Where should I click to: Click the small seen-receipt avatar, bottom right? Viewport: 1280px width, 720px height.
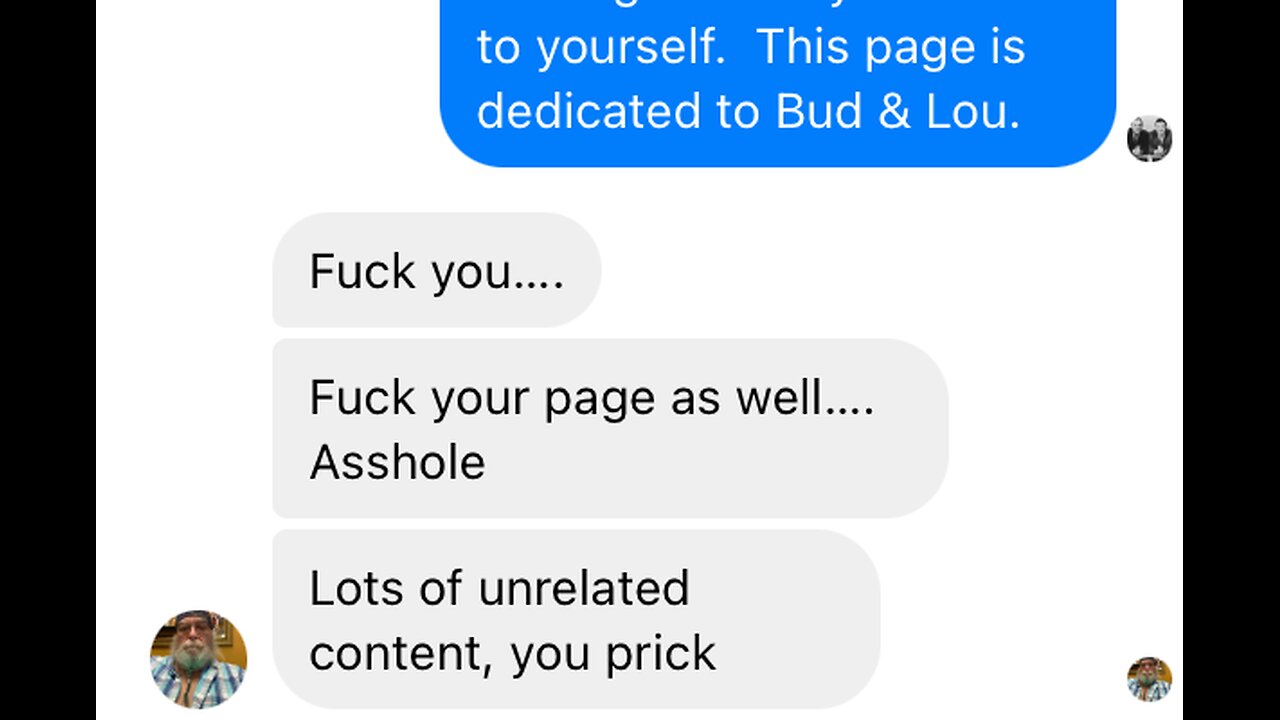point(1149,679)
